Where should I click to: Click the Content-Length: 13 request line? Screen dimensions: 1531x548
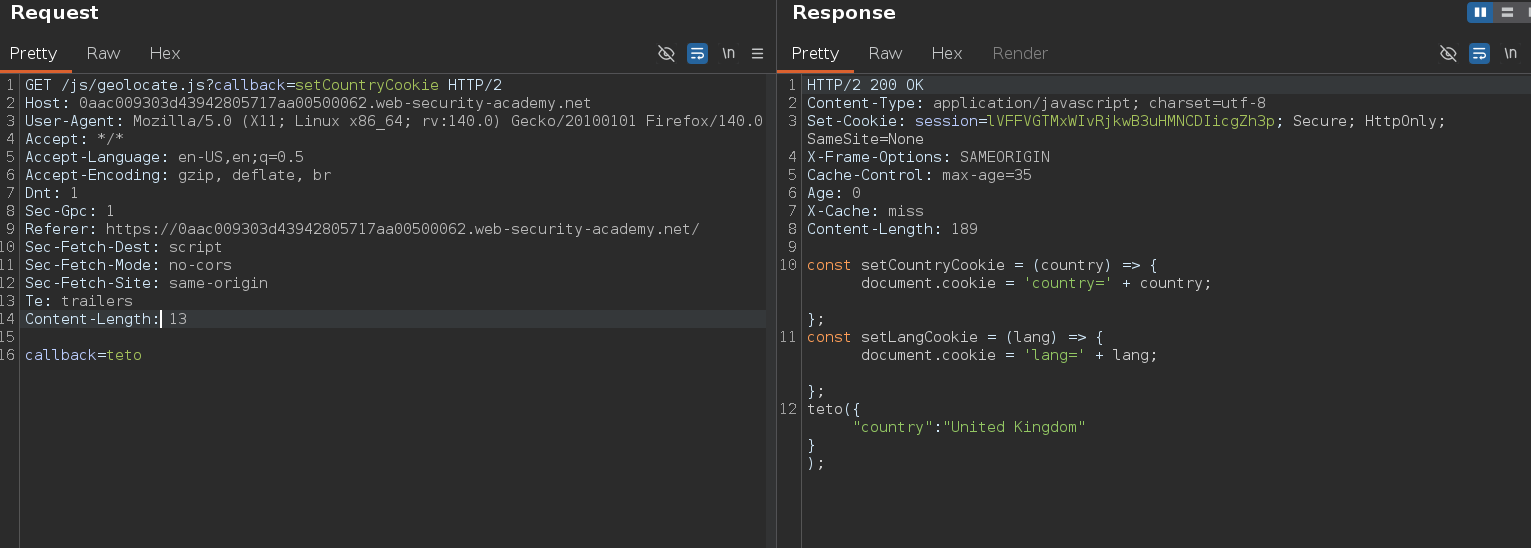[106, 319]
